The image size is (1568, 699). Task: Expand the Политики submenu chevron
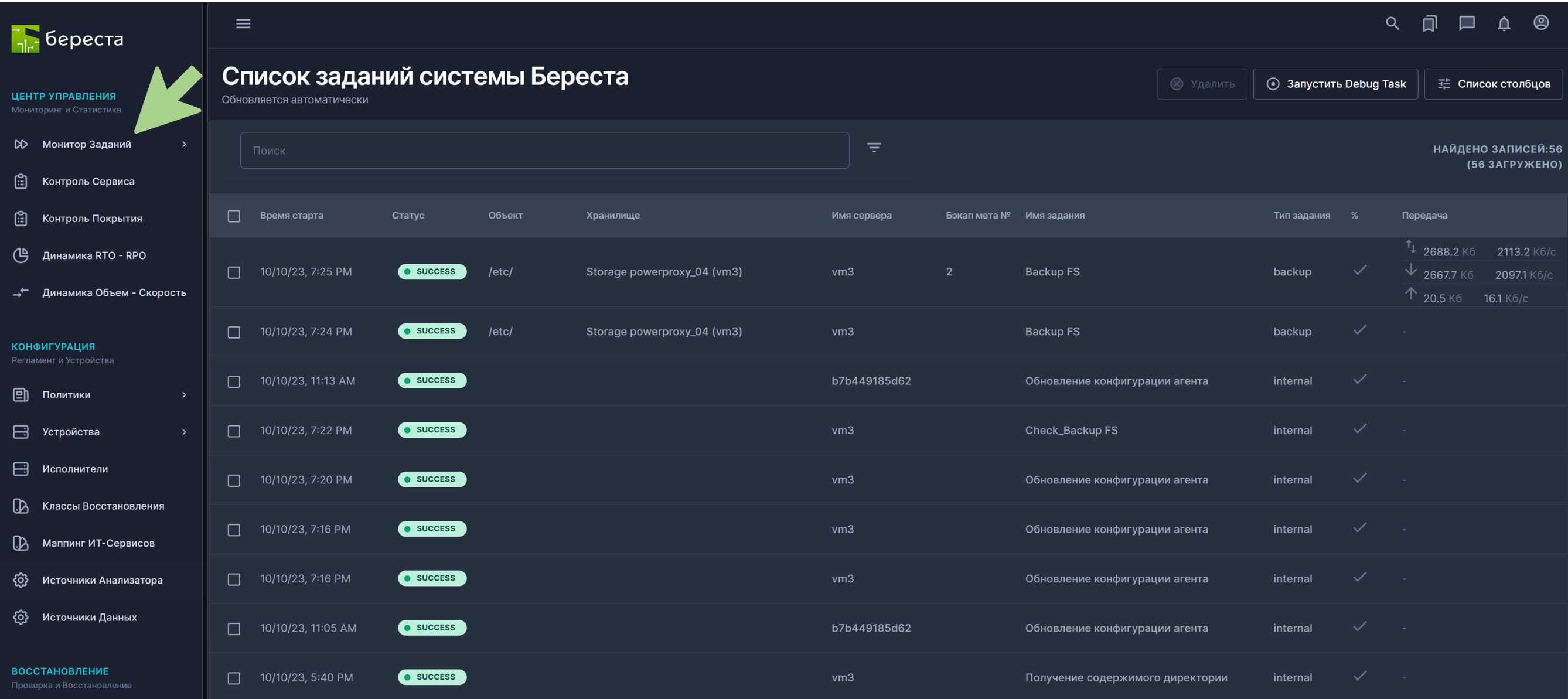(x=184, y=395)
